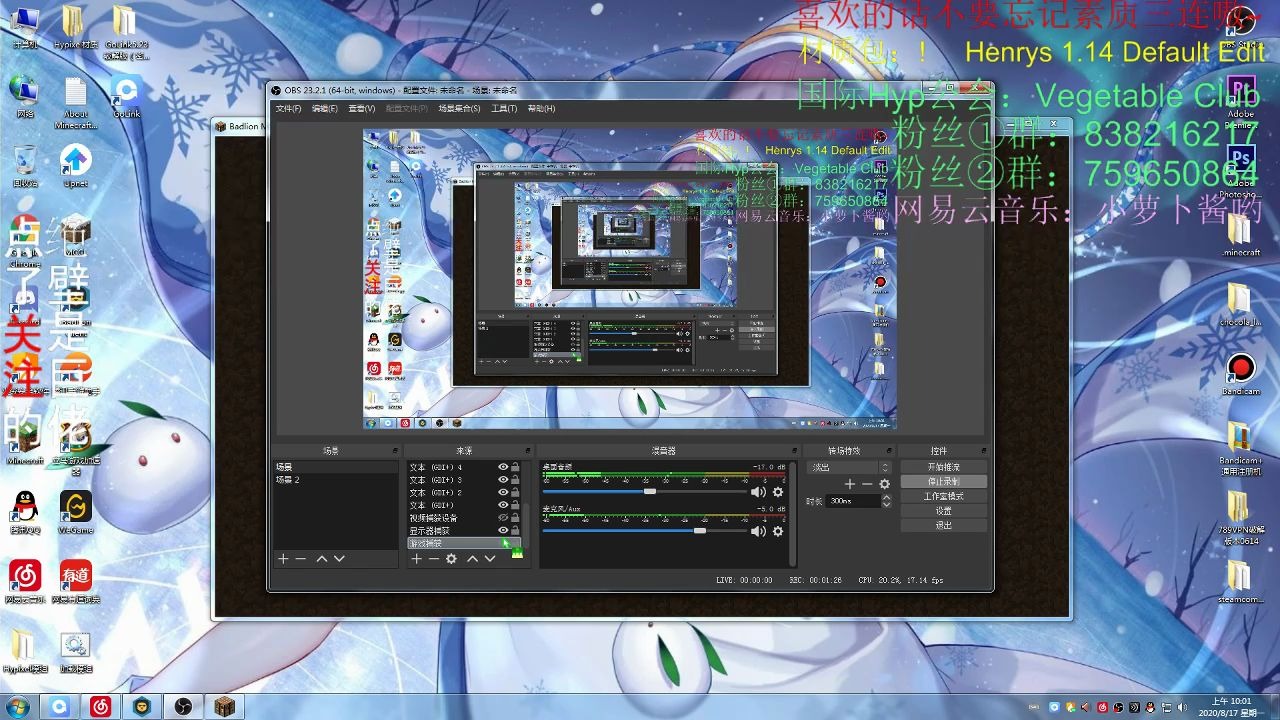The width and height of the screenshot is (1280, 720).
Task: Open the 场景集合(S) menu
Action: [x=459, y=108]
